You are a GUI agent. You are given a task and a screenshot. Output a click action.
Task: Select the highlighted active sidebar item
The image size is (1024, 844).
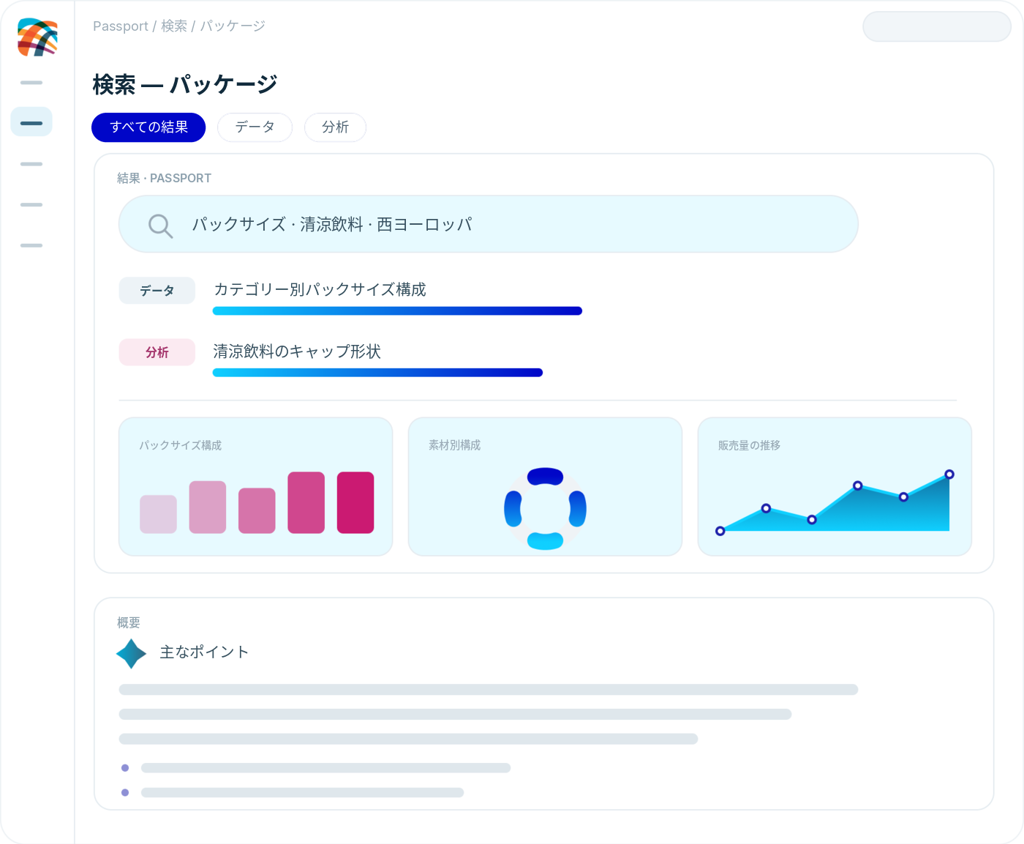(31, 122)
